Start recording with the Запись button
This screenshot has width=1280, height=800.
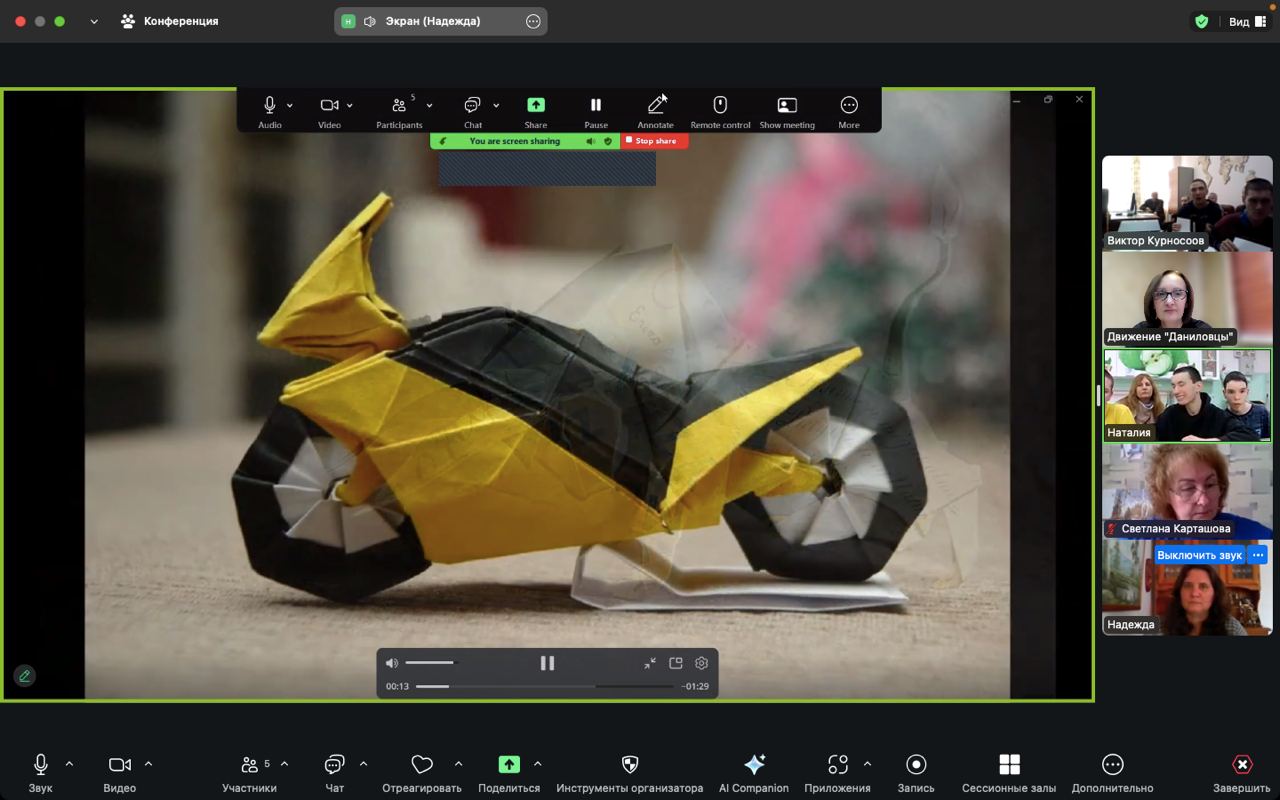coord(915,765)
